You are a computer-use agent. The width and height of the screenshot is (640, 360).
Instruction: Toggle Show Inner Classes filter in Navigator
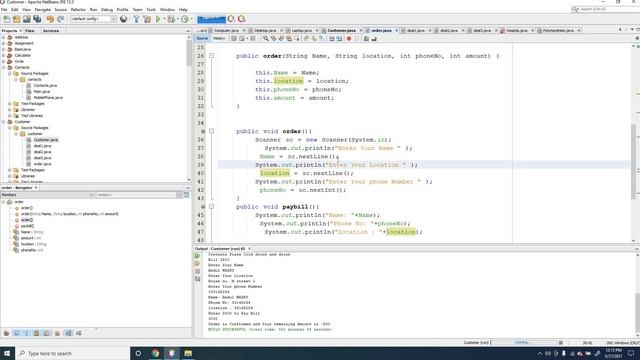click(x=47, y=333)
